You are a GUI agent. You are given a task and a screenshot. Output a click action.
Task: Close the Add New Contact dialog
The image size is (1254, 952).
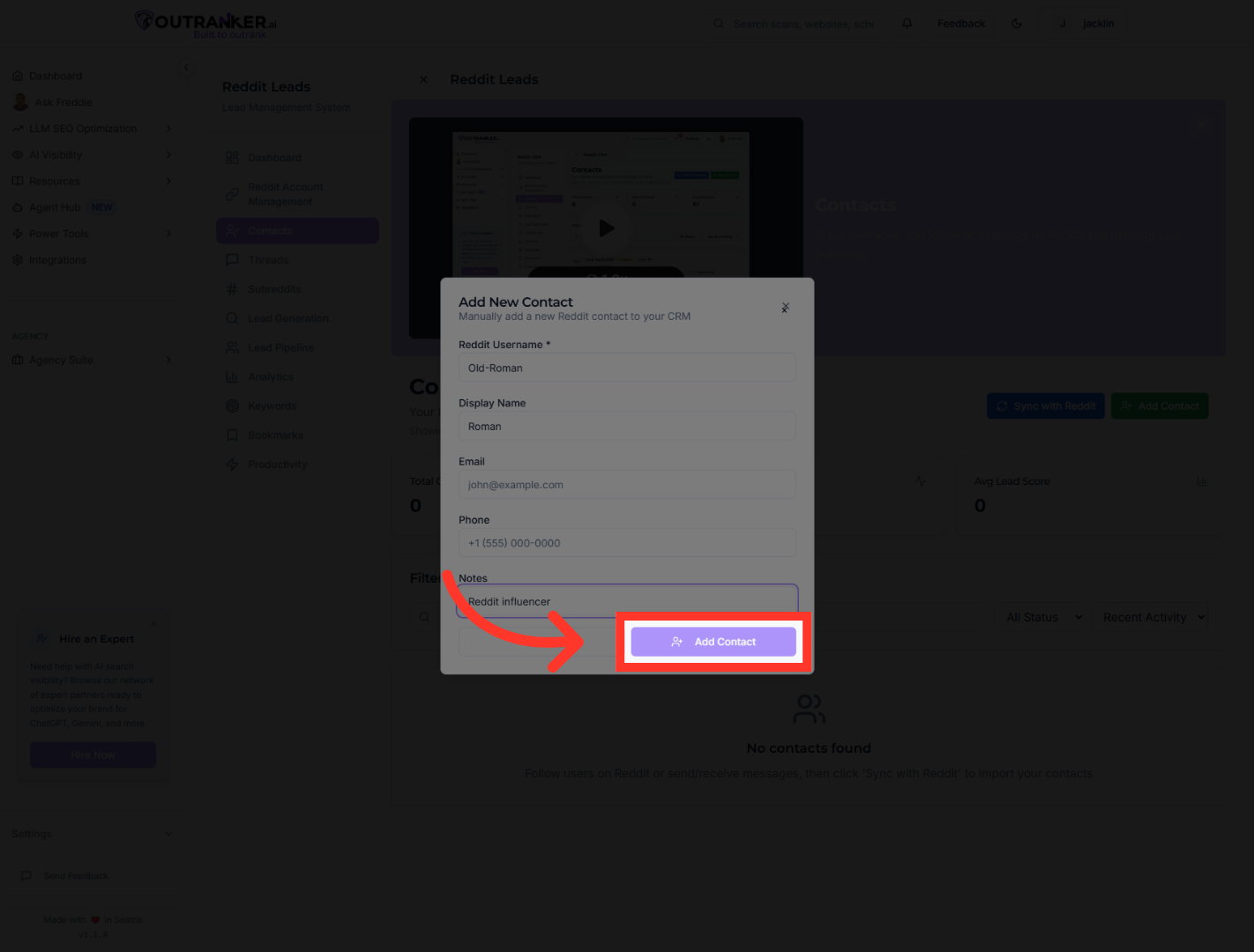[x=785, y=308]
